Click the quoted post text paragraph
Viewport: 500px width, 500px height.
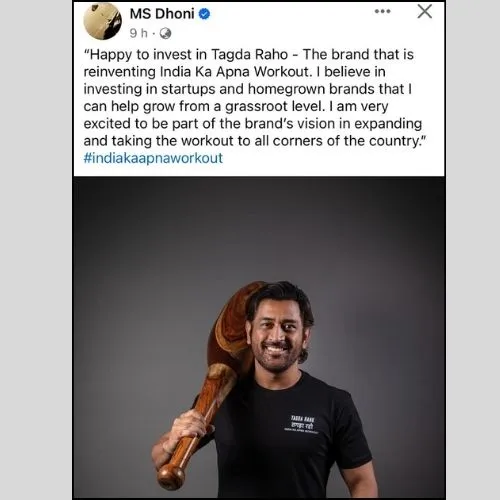[x=255, y=98]
